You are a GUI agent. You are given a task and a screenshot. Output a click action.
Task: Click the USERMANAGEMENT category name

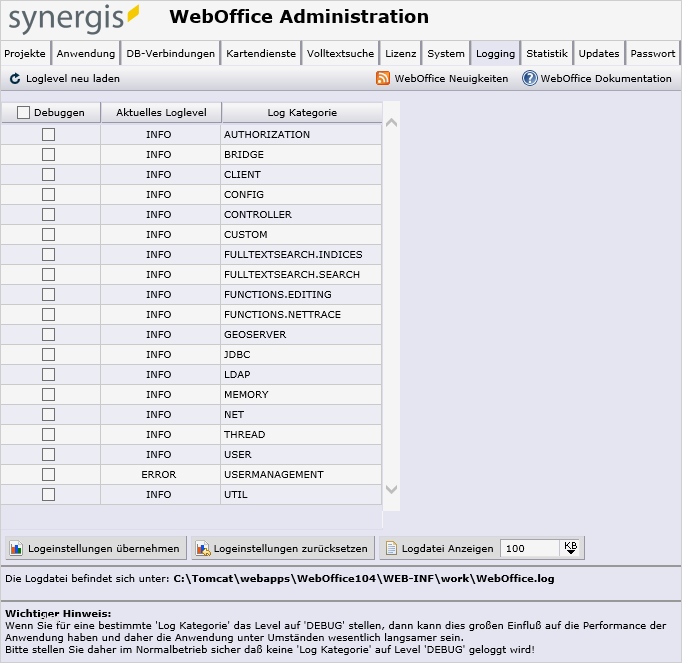pos(274,475)
